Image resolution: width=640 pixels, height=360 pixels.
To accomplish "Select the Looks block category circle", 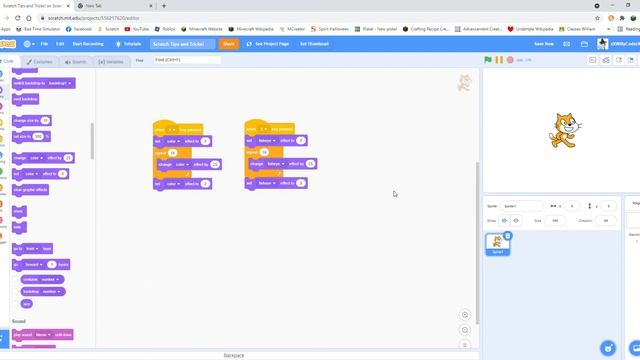I will pyautogui.click(x=1, y=90).
